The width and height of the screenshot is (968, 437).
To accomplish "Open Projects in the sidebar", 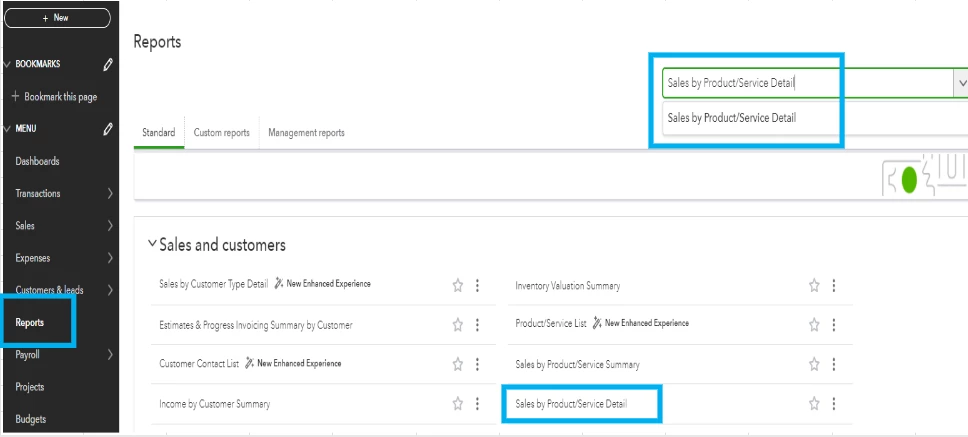I will (30, 387).
